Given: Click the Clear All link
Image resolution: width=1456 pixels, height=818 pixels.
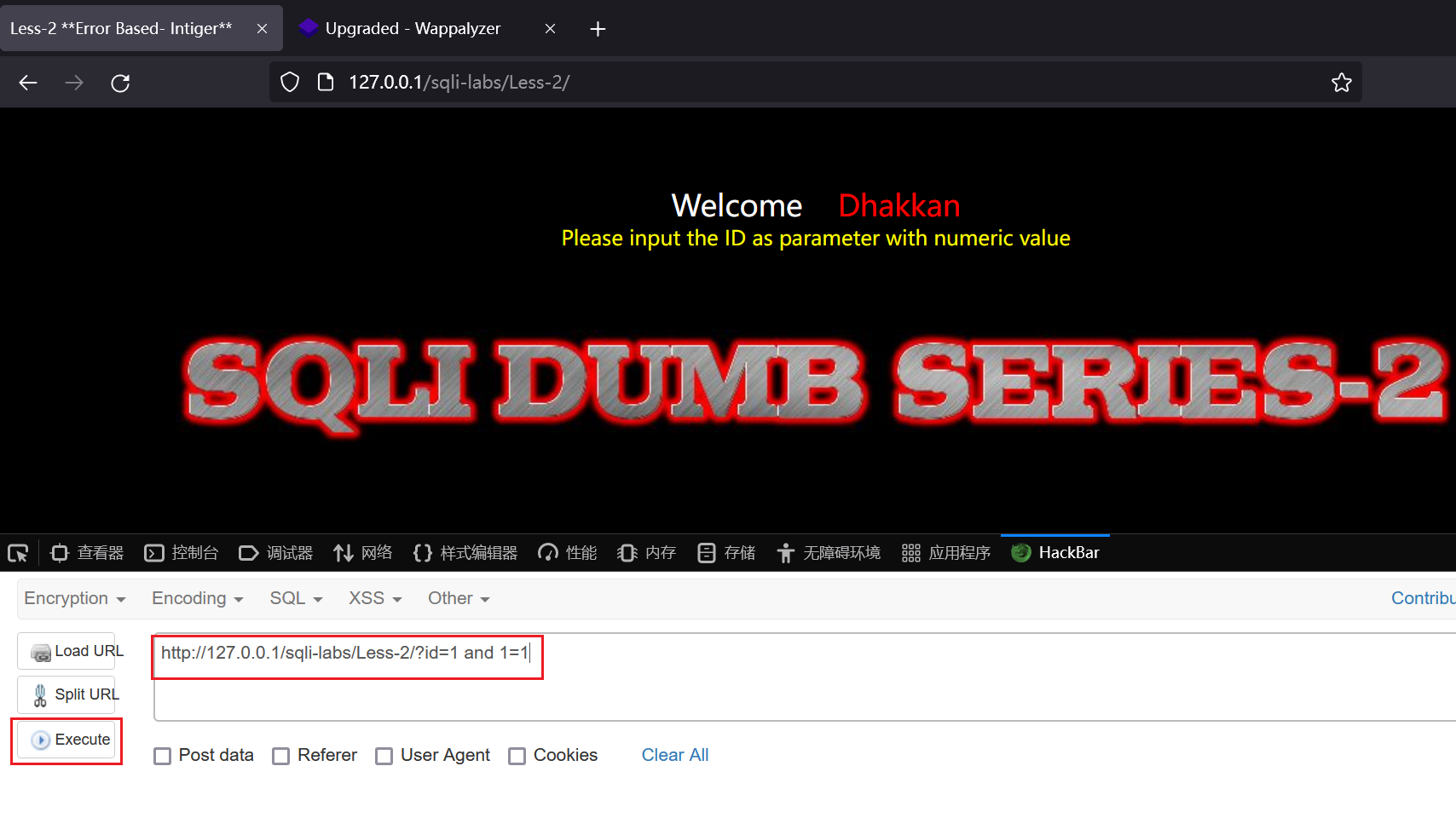Looking at the screenshot, I should click(x=674, y=755).
